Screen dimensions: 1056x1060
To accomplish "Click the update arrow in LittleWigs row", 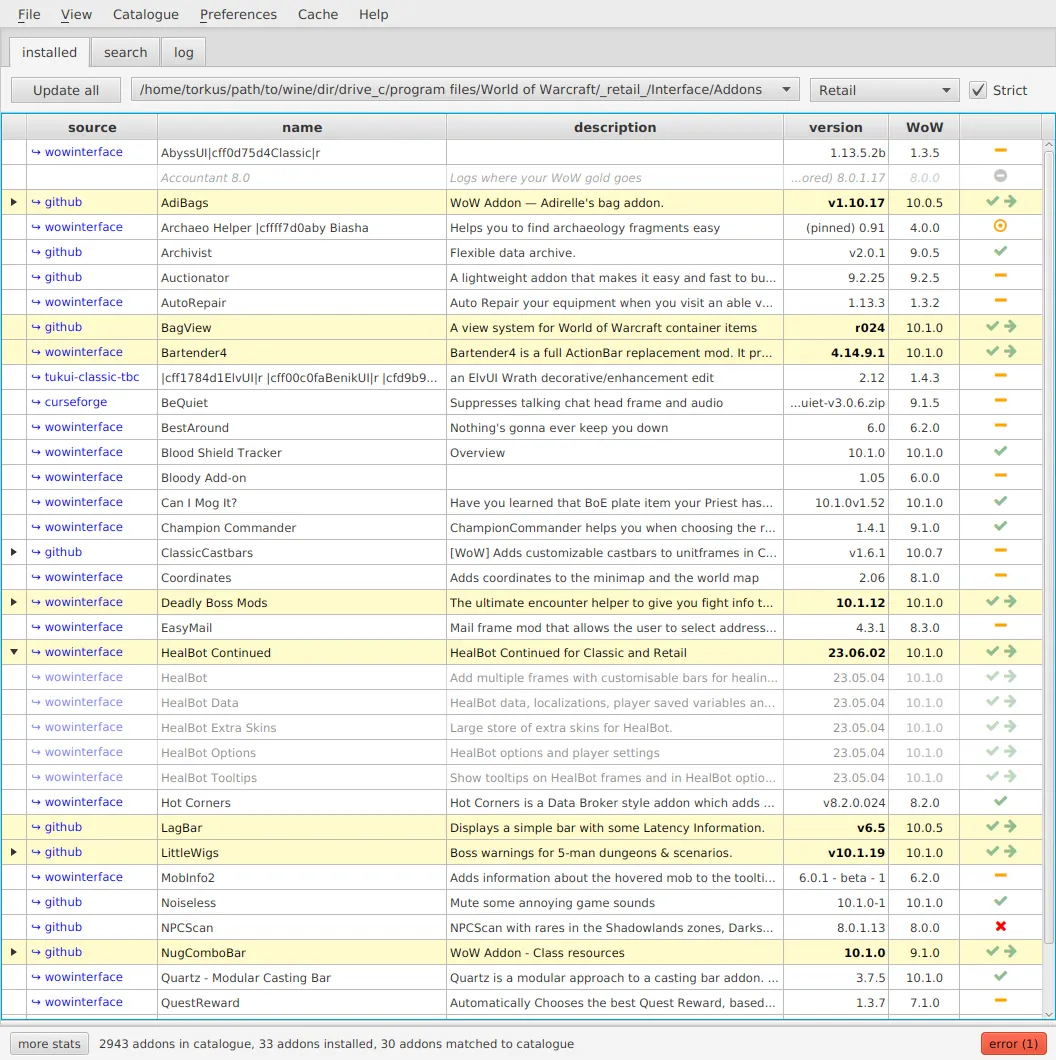I will point(1010,852).
